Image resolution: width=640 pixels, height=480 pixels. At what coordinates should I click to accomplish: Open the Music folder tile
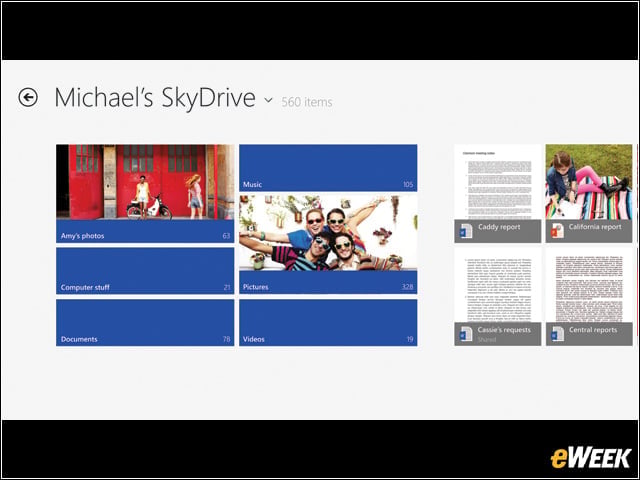coord(328,168)
